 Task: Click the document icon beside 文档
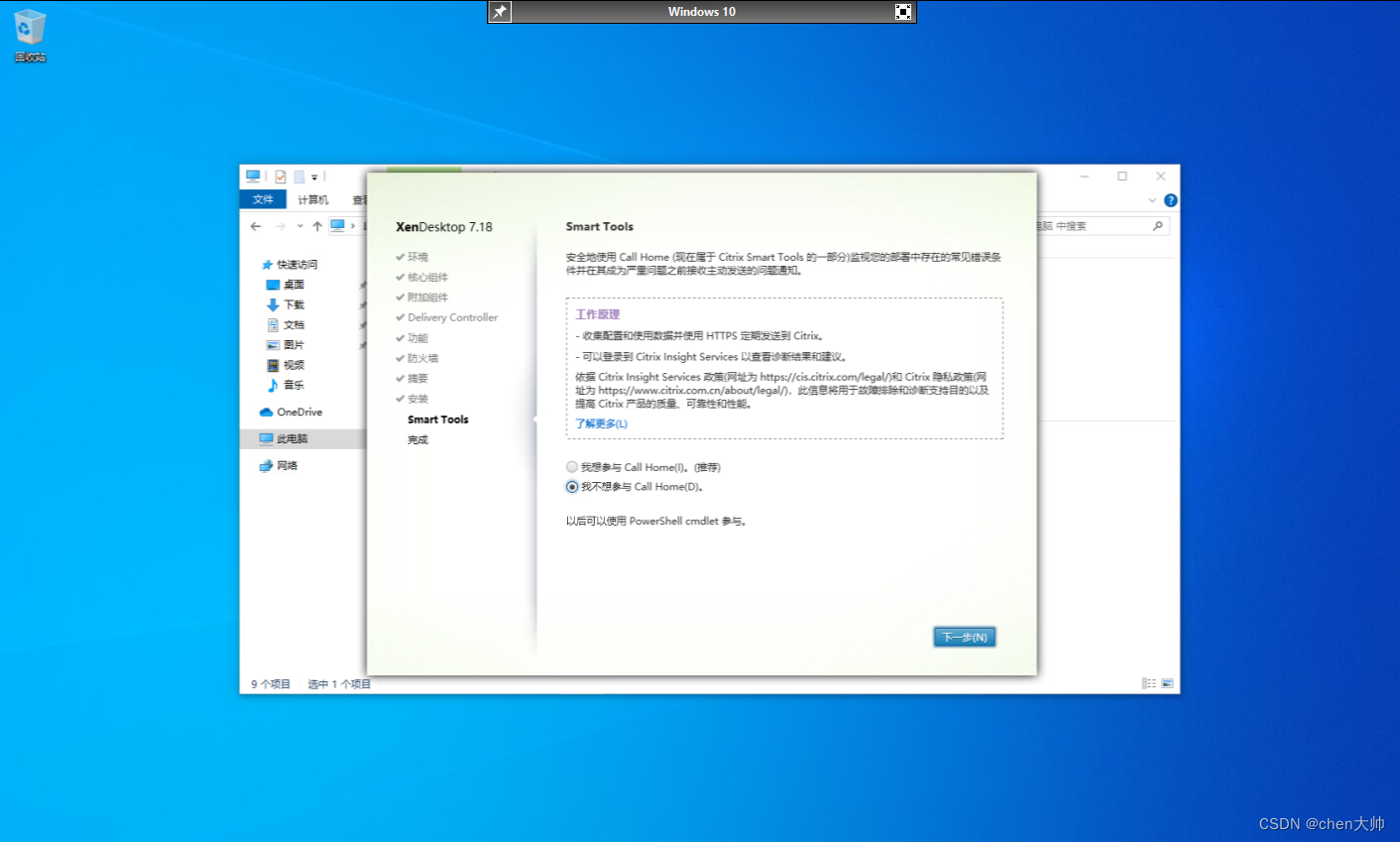tap(273, 324)
